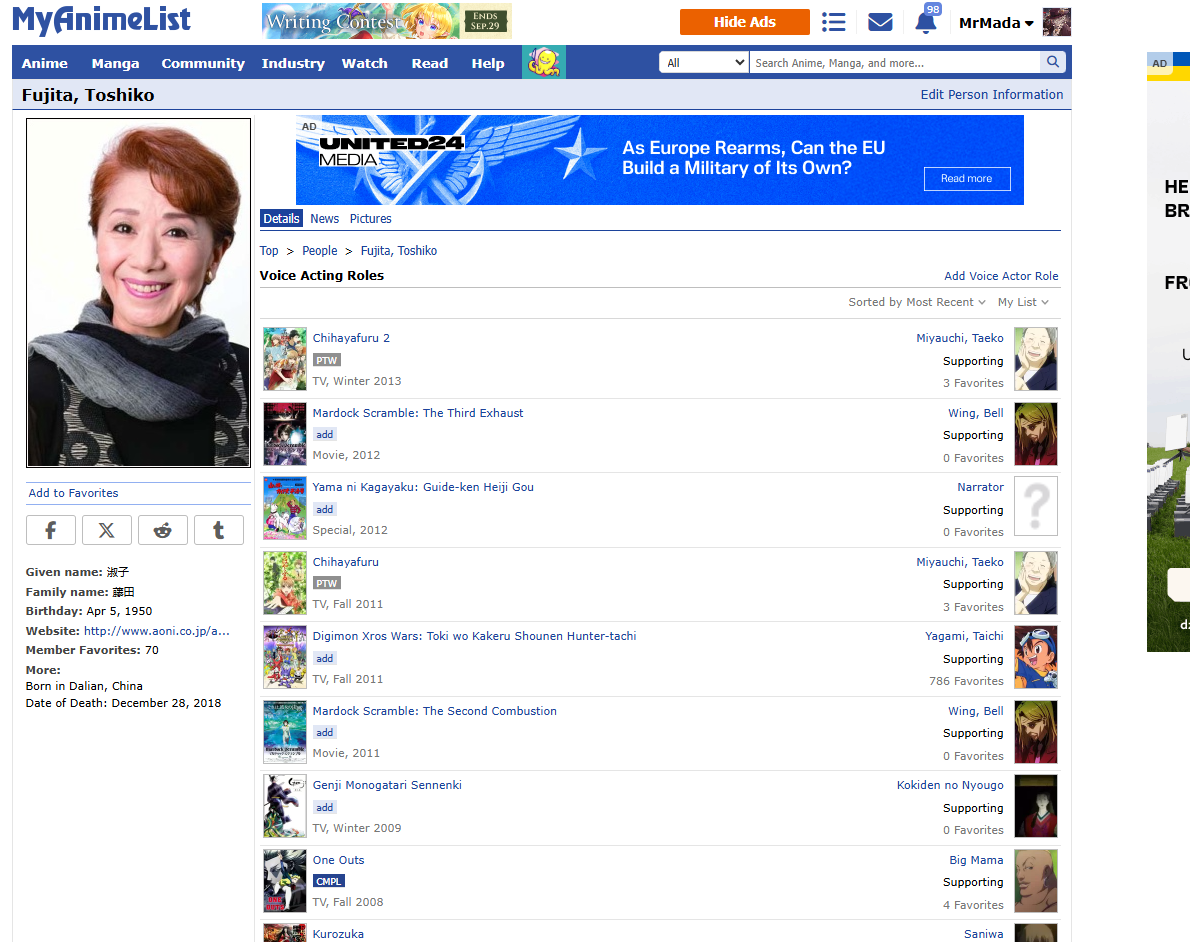
Task: Open the Community menu
Action: coord(203,63)
